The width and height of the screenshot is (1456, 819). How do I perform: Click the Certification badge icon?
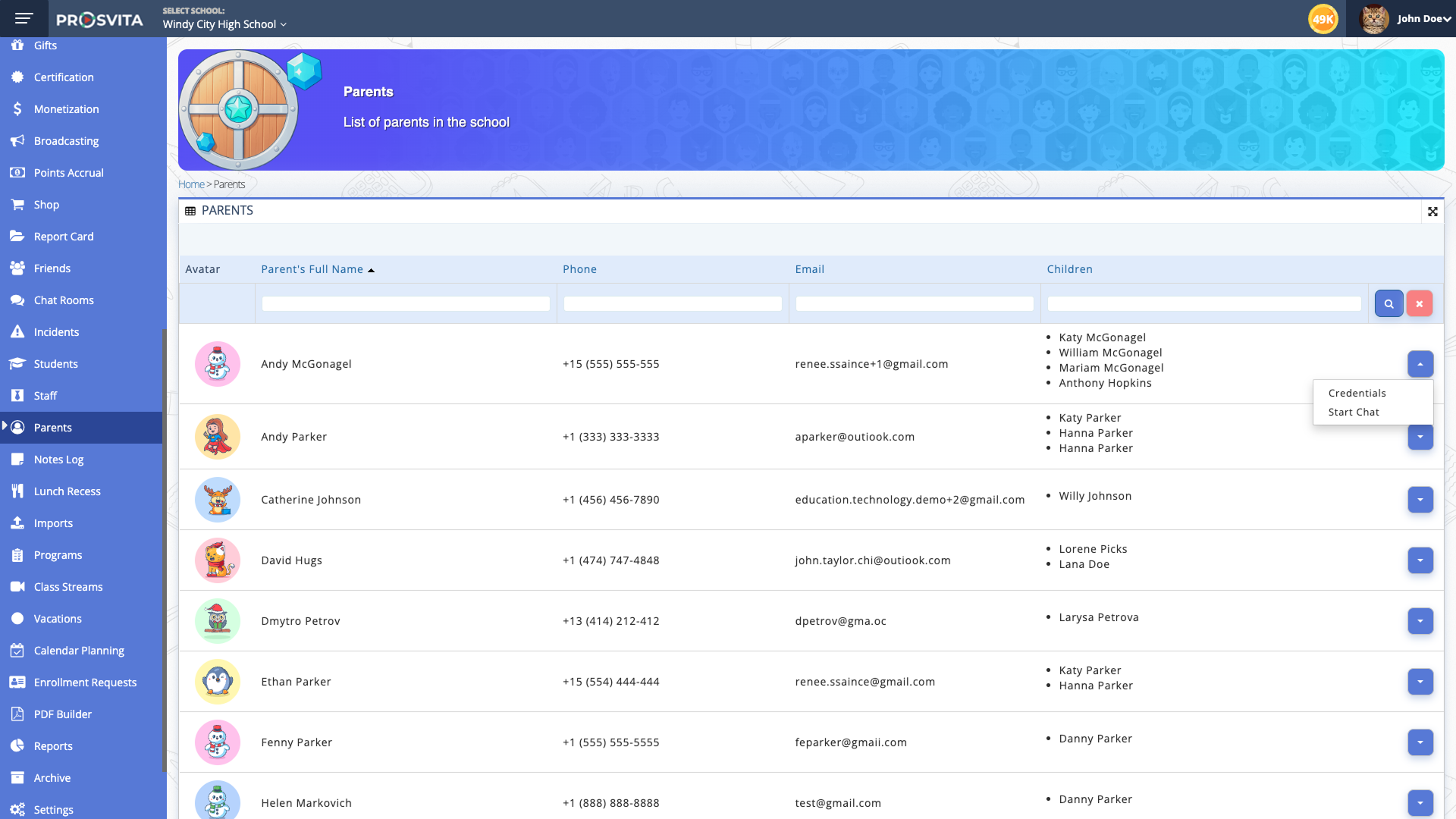click(17, 77)
